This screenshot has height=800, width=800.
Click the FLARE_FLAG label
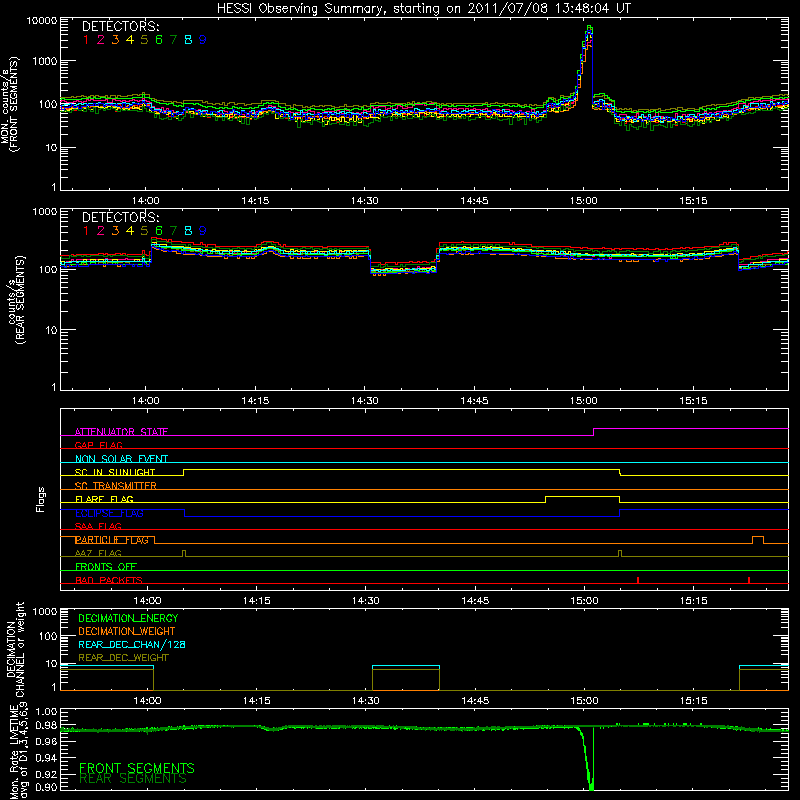click(104, 499)
